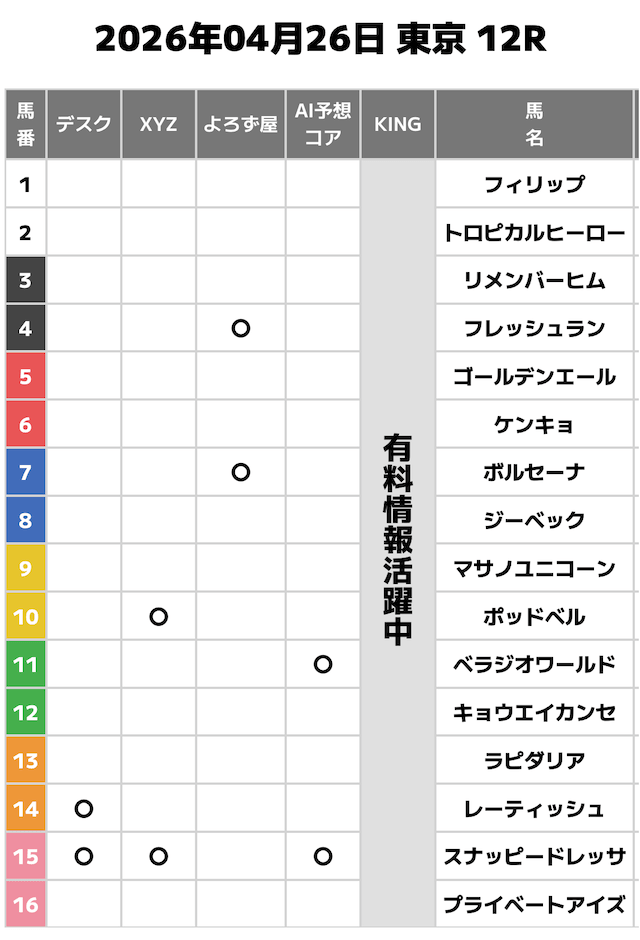The image size is (640, 940).
Task: Click the XYZ circle mark for horse 10
Action: point(158,616)
